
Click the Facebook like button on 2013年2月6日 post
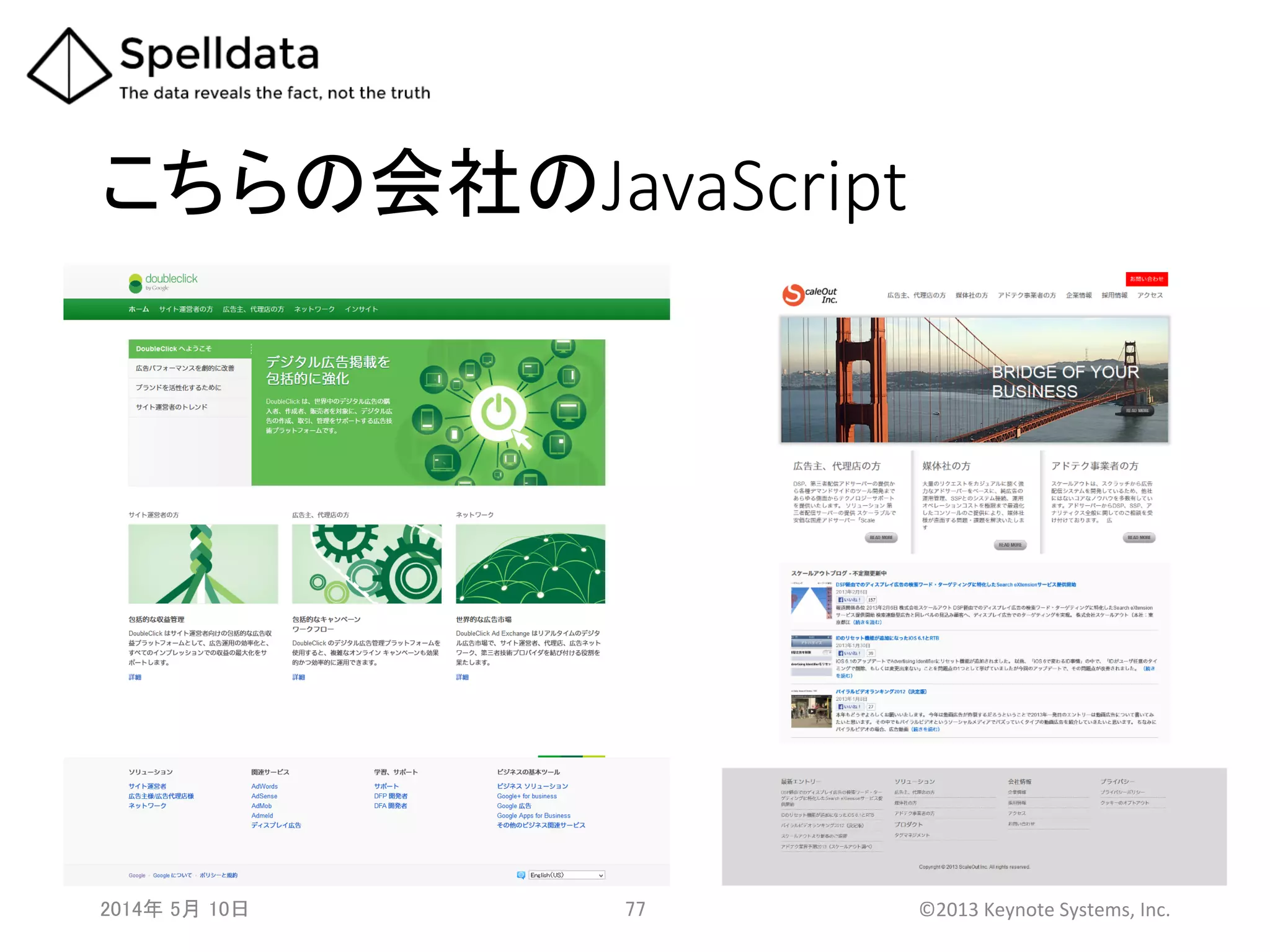(x=849, y=600)
